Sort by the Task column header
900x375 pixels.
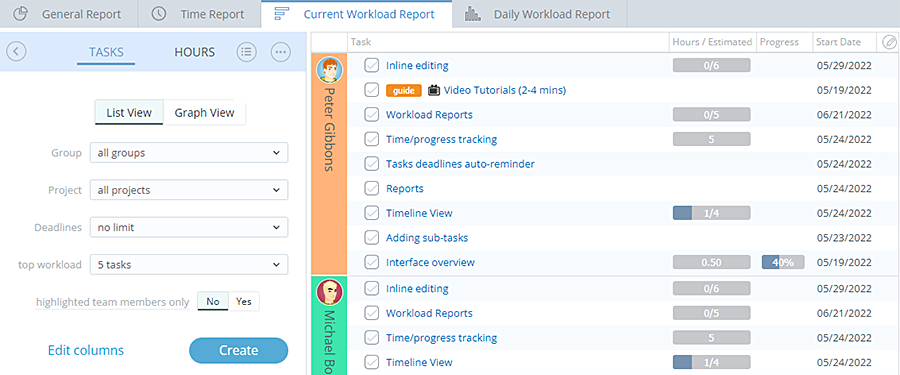(509, 42)
